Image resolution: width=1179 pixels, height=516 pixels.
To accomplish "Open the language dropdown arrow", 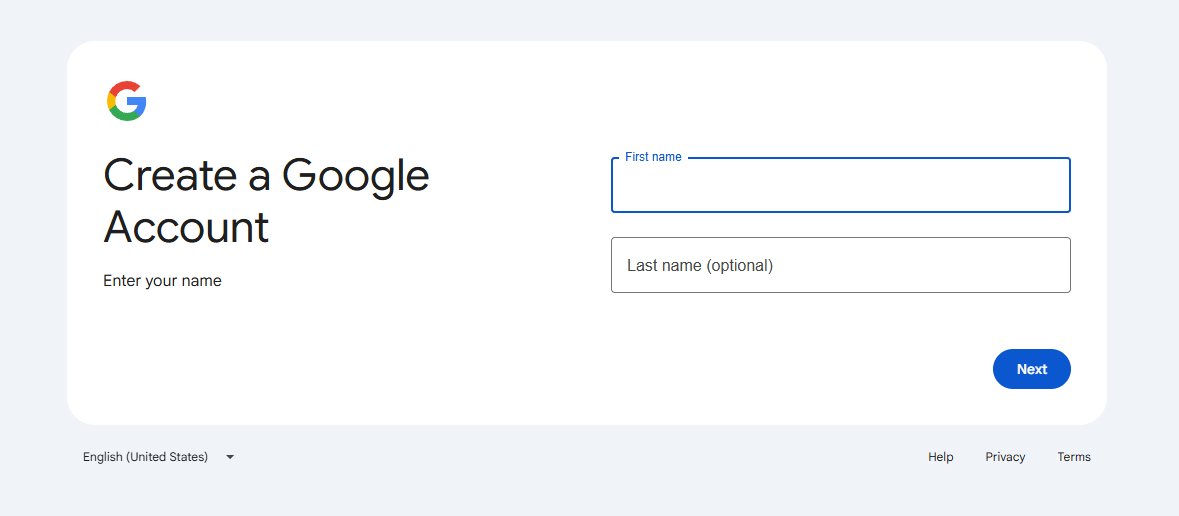I will click(x=230, y=457).
